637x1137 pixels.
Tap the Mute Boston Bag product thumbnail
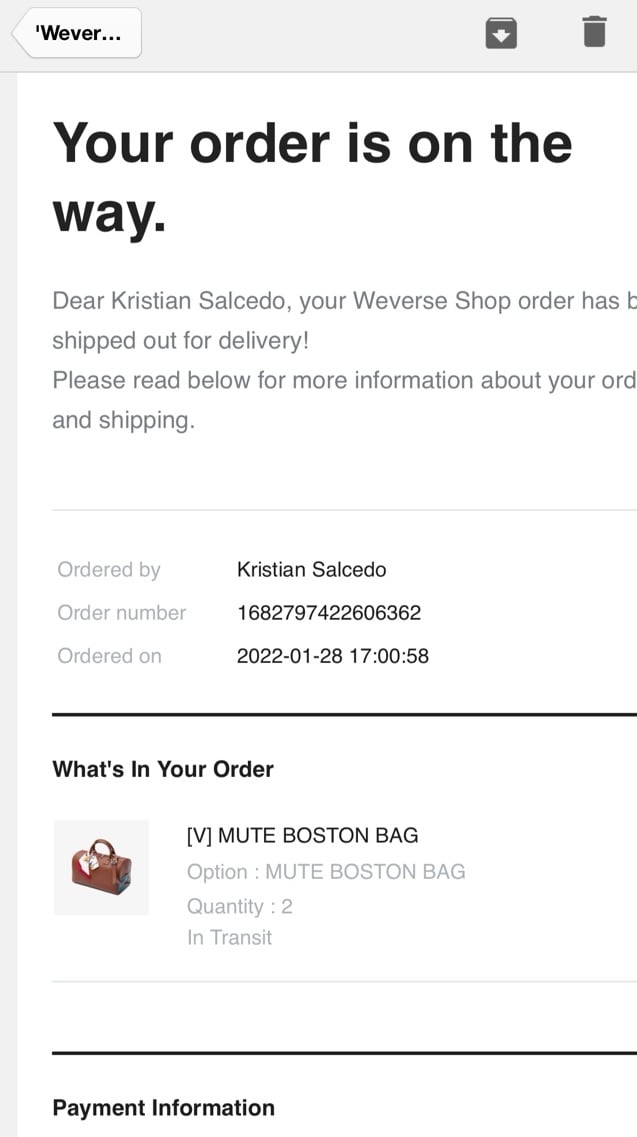coord(101,867)
